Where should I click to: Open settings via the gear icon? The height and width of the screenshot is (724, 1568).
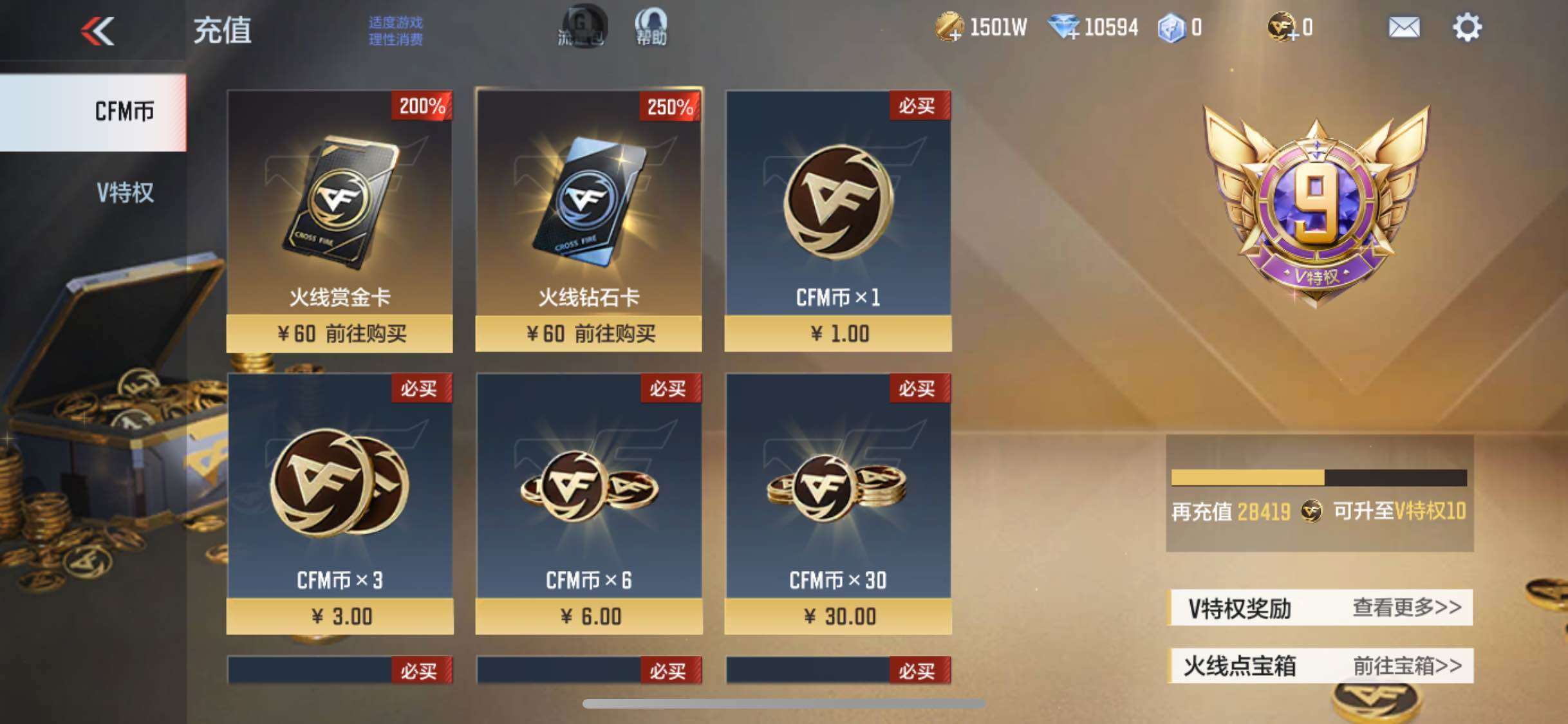pos(1467,28)
